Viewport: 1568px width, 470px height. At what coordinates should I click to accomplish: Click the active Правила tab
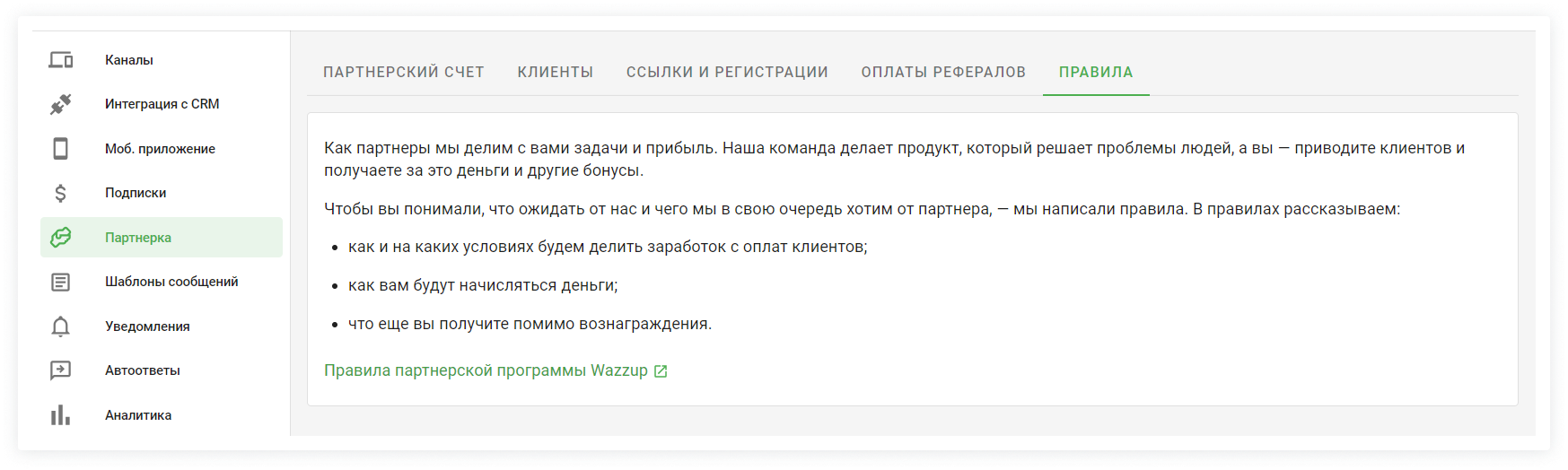(x=1096, y=72)
